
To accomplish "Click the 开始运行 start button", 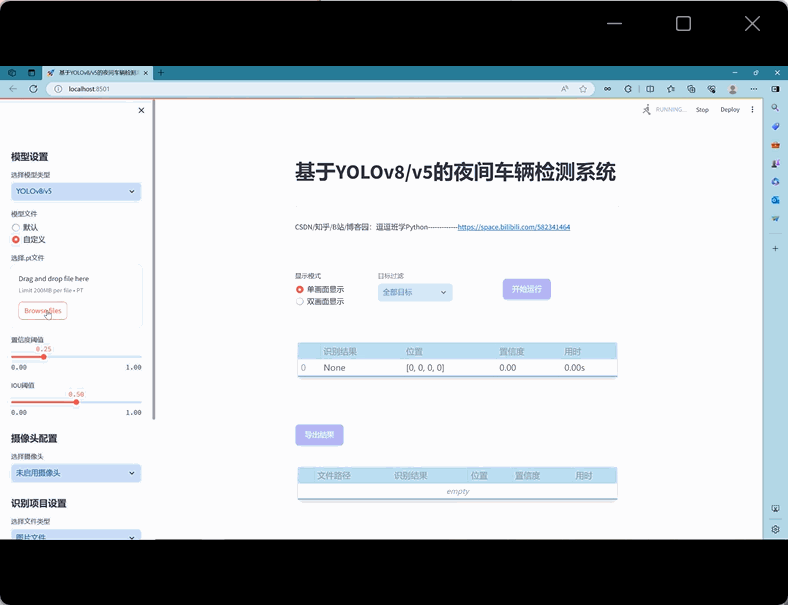I will coord(527,289).
